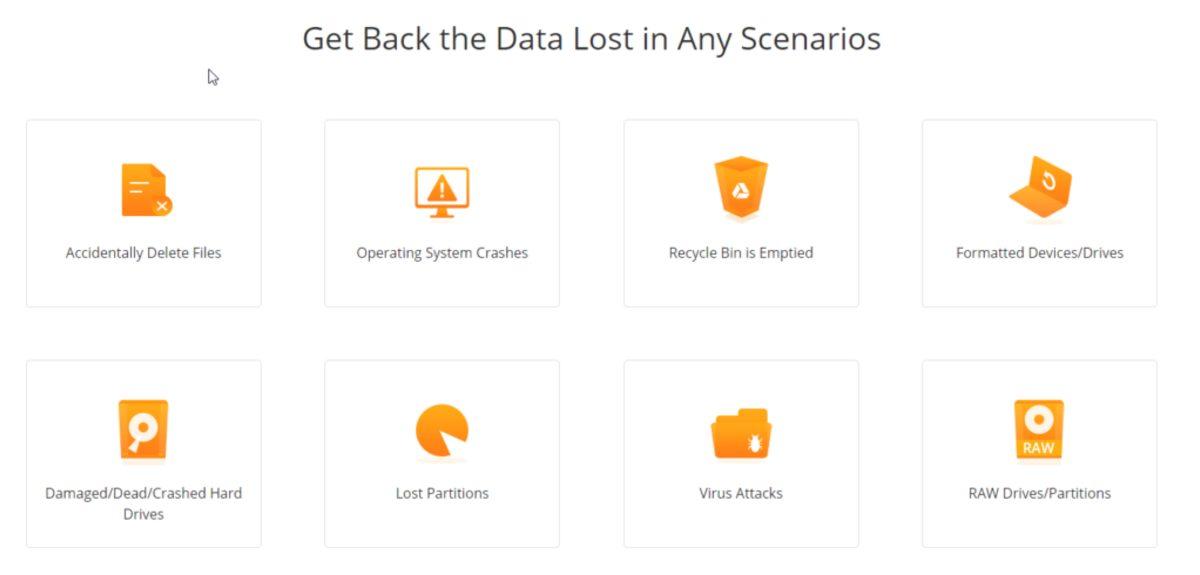
Task: Click the RAW drive icon
Action: [1039, 431]
